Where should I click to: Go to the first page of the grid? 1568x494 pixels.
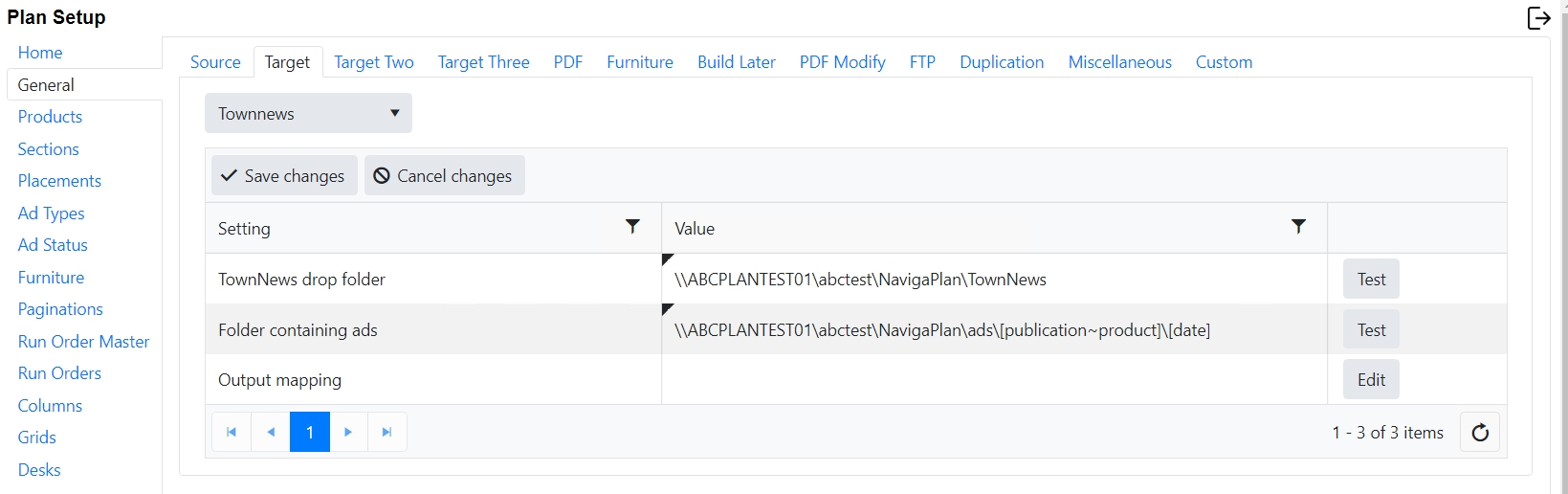pos(232,433)
